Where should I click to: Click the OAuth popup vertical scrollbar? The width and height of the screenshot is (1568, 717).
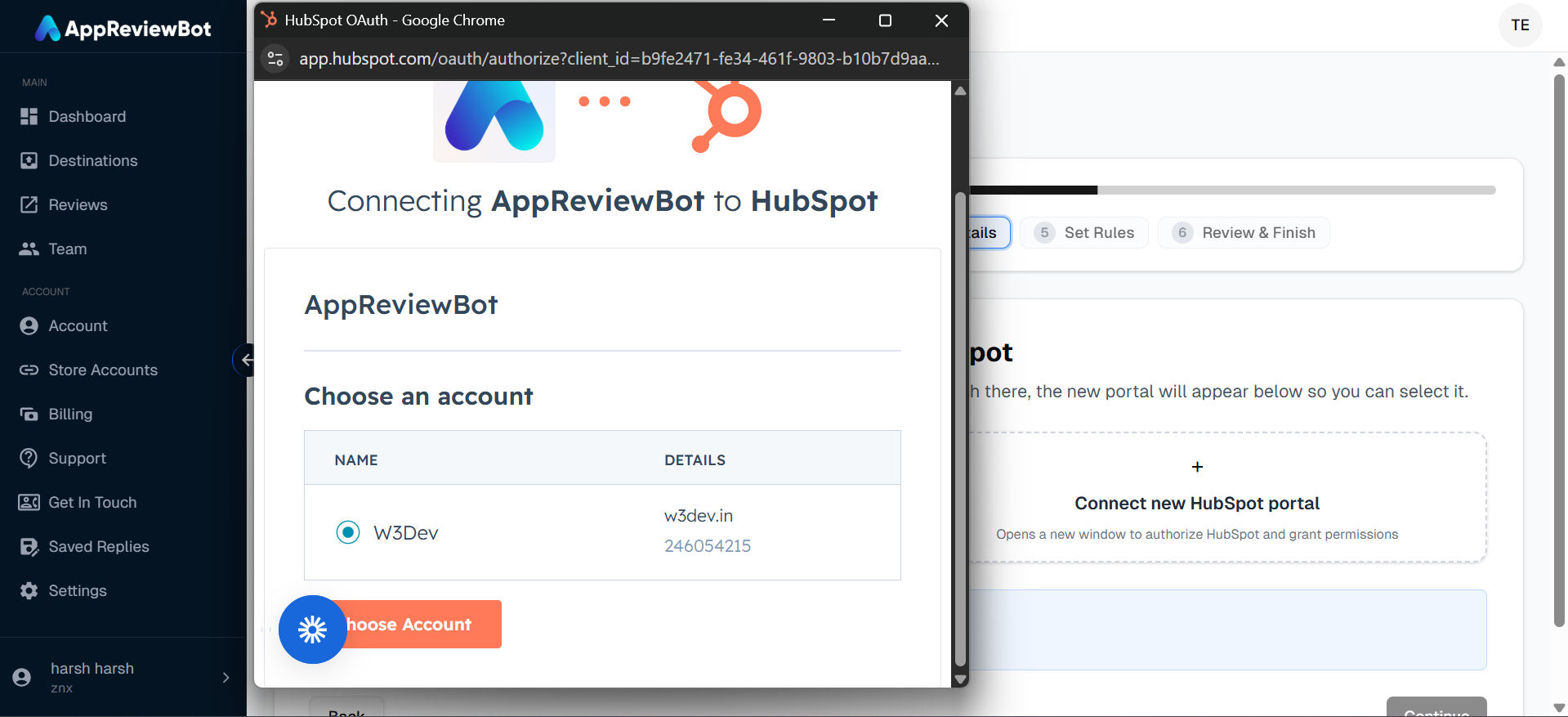960,430
